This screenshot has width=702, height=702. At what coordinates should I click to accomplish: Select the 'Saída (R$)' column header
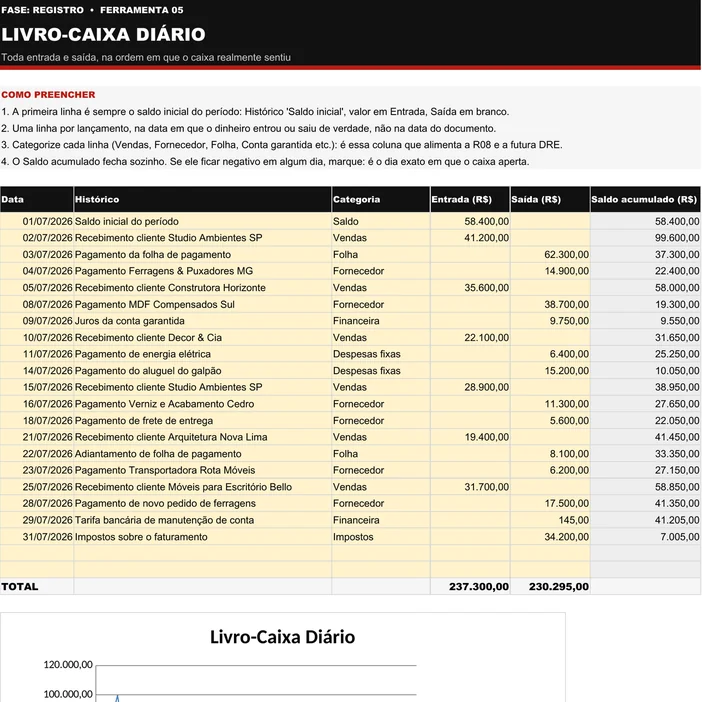(x=550, y=199)
